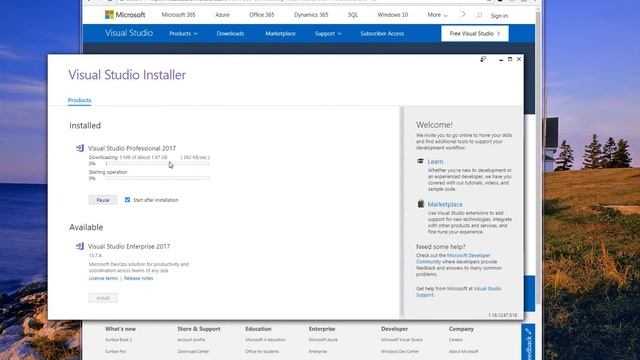Open the Marketplace link in Welcome panel
Viewport: 640px width, 360px height.
coord(445,204)
